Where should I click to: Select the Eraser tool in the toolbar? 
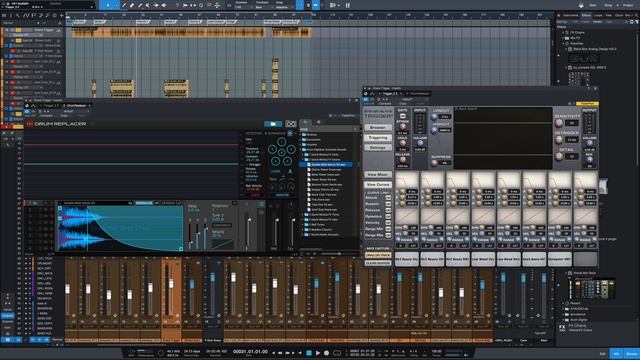[x=132, y=5]
